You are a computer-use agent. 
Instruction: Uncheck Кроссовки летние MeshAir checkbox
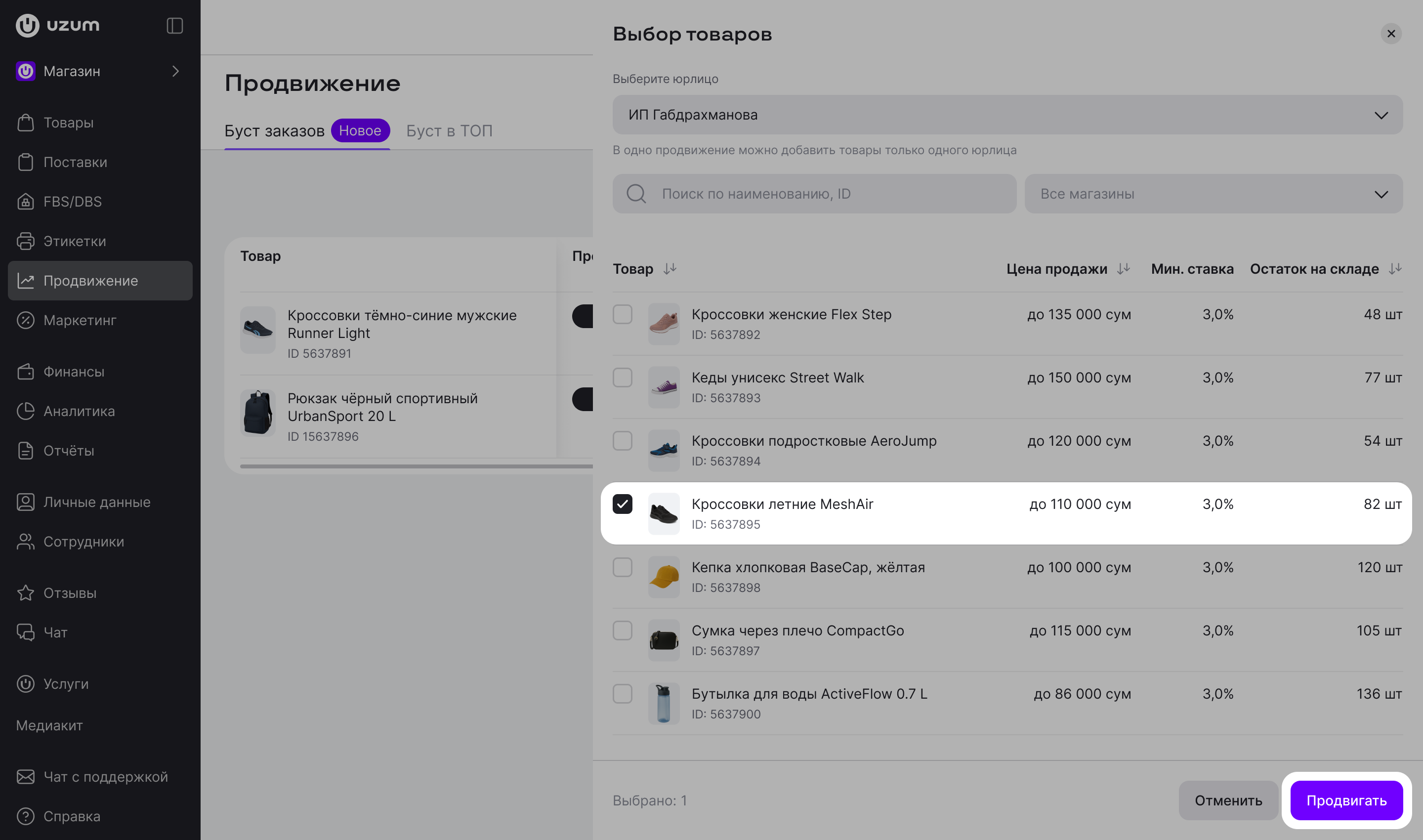[622, 504]
